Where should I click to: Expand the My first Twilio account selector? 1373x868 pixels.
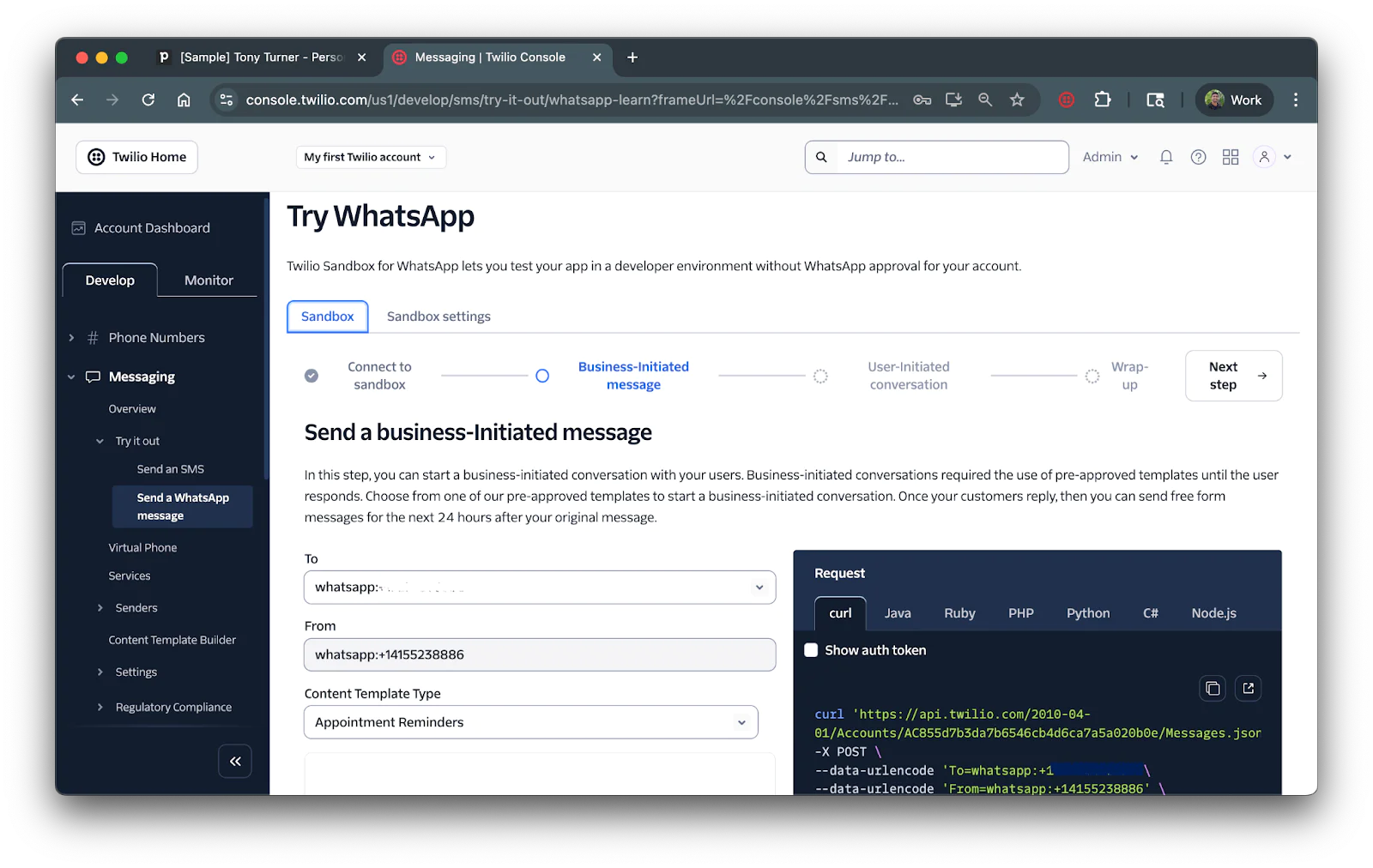(370, 157)
